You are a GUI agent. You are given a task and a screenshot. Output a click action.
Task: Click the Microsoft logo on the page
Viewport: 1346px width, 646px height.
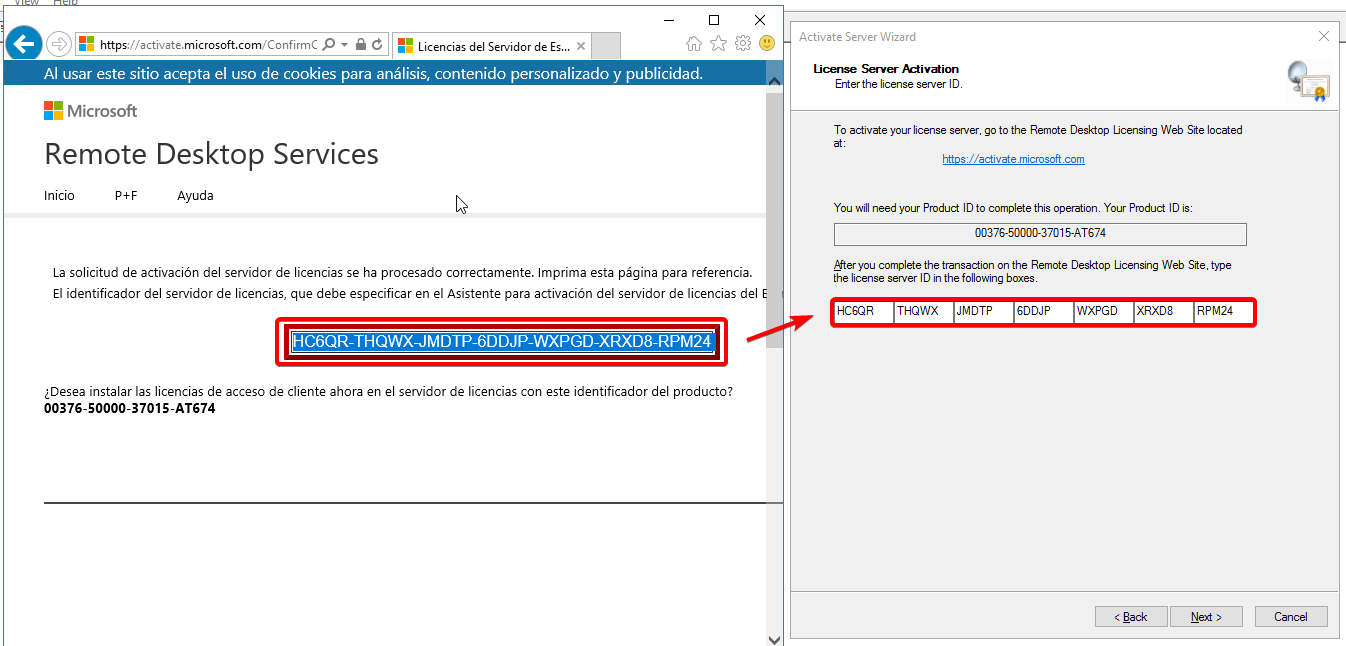coord(90,109)
